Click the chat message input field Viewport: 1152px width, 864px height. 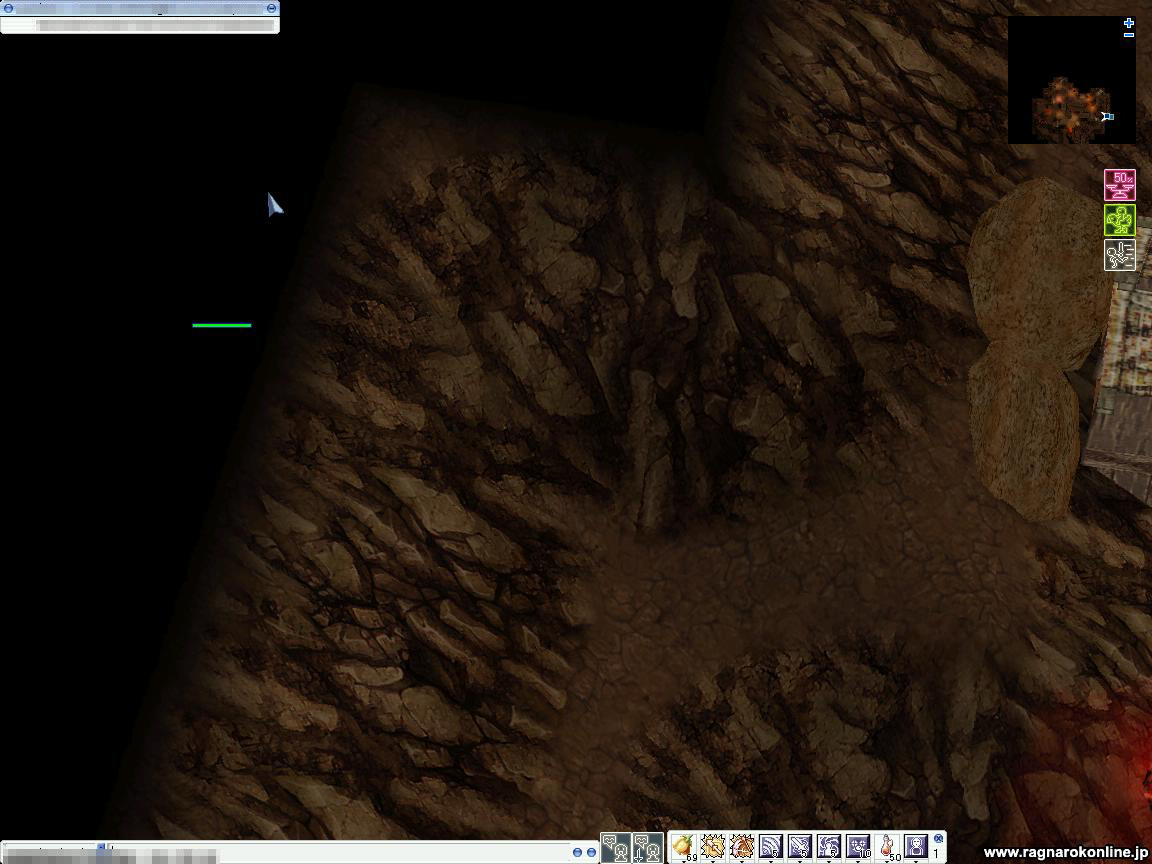339,852
